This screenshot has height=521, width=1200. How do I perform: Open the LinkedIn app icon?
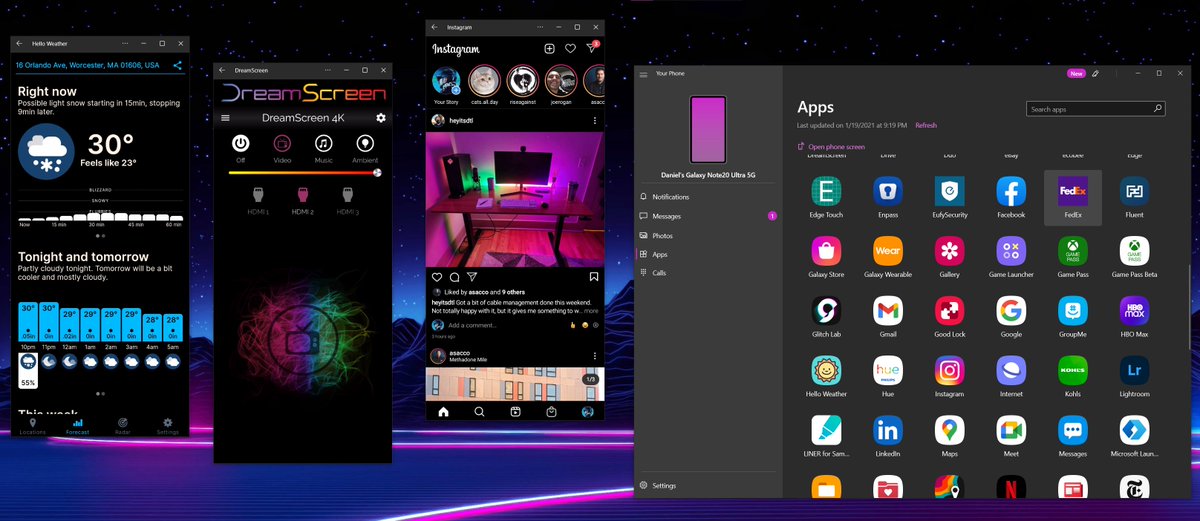coord(887,430)
